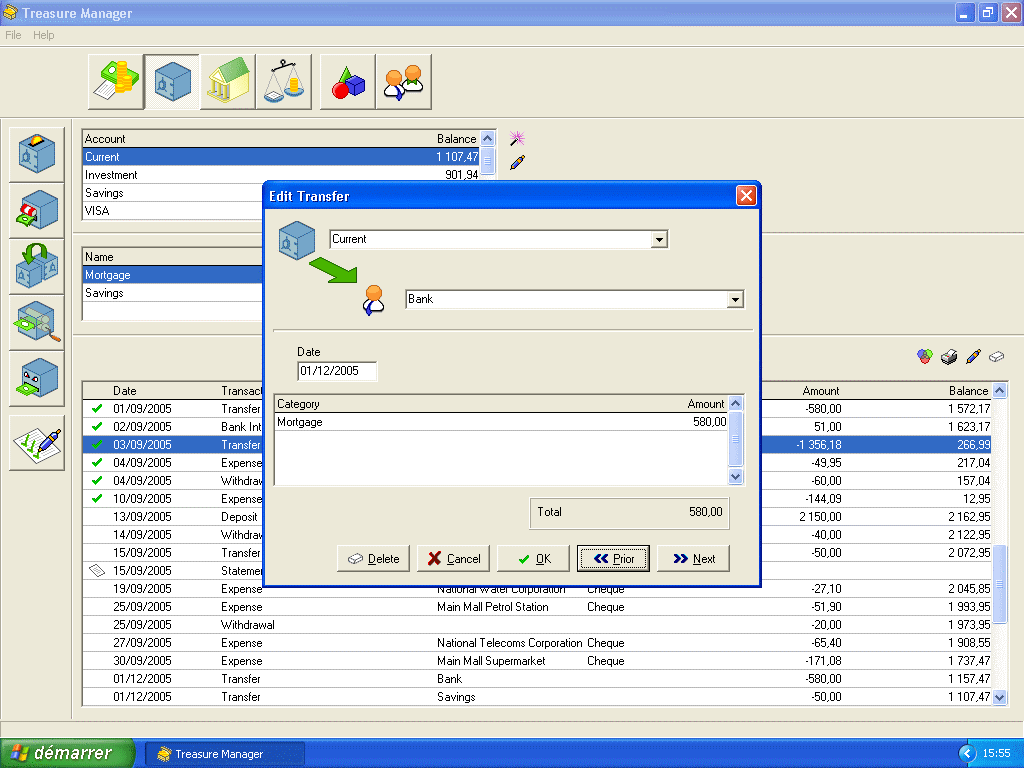Screen dimensions: 1024x768
Task: Click the magic wand new account icon
Action: [517, 138]
